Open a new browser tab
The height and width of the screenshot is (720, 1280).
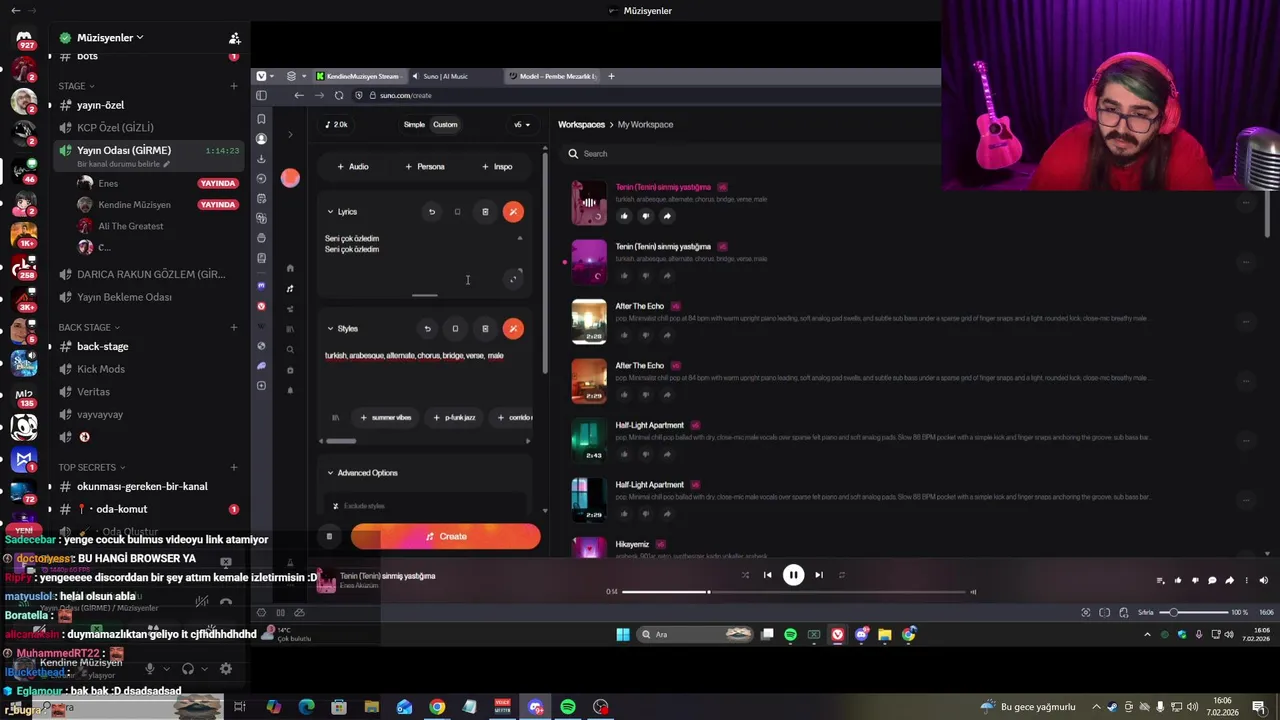[x=611, y=76]
